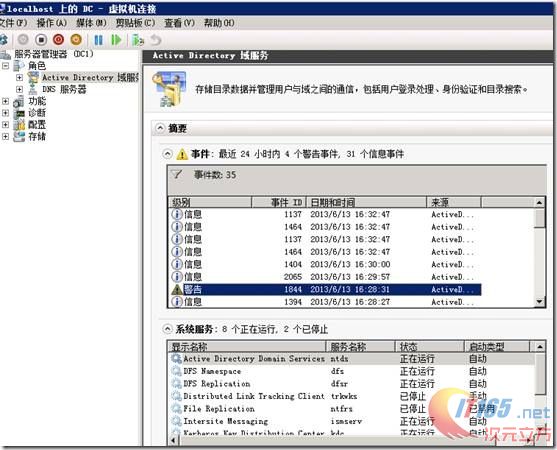This screenshot has width=557, height=450.
Task: Sort services by the 显示名称 column header
Action: [247, 347]
